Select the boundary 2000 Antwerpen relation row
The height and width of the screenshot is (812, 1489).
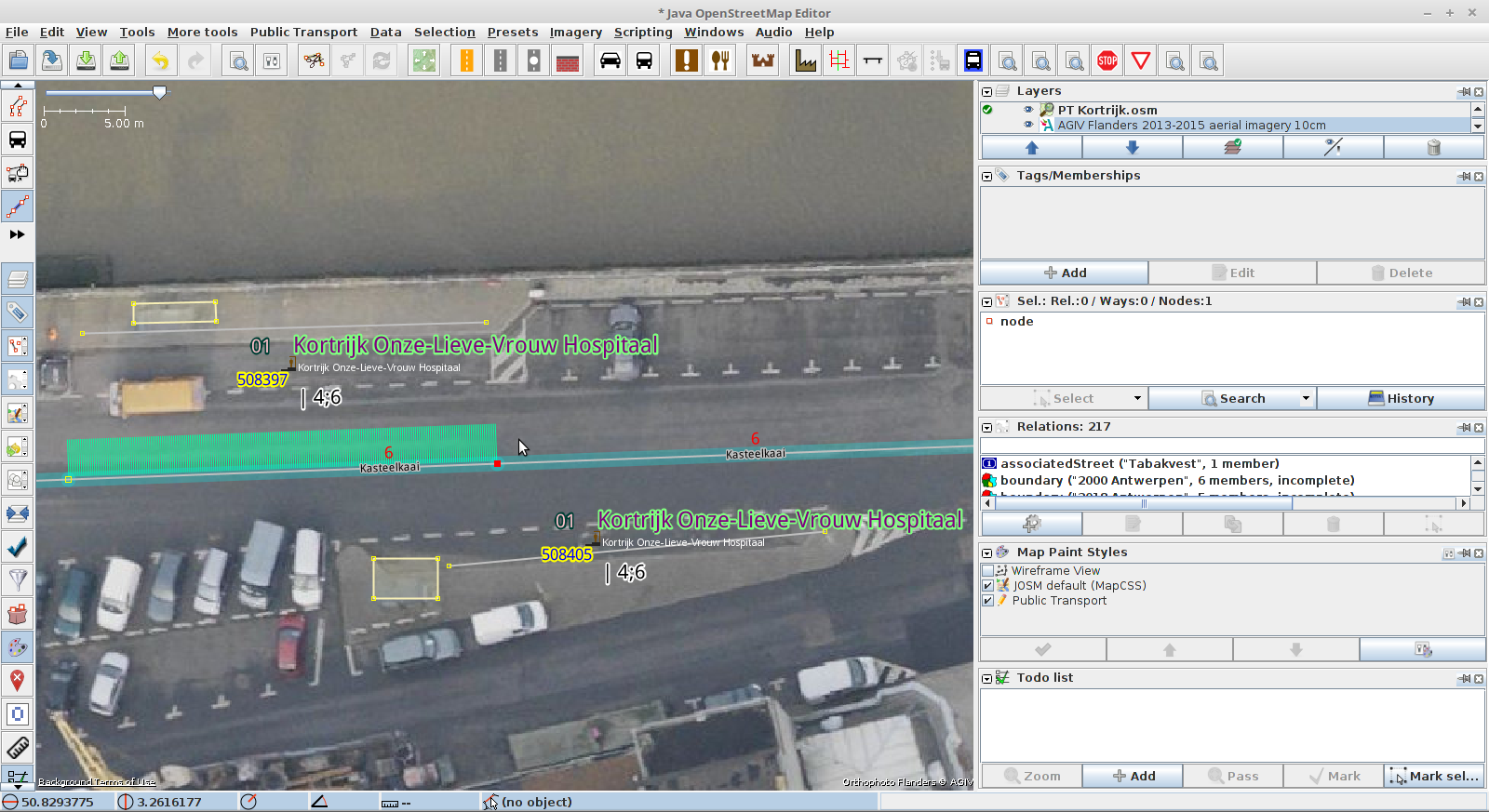(1225, 481)
